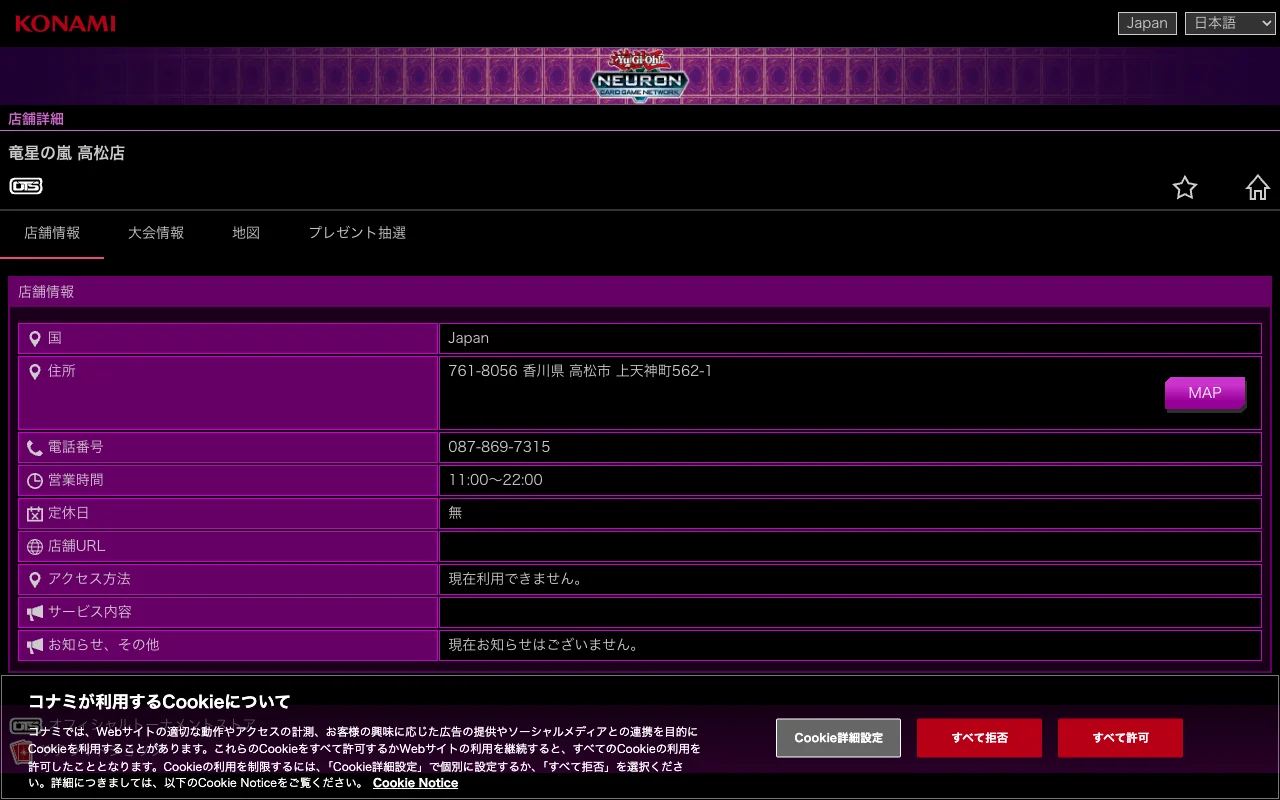
Task: Accept all cookies with すべて許可
Action: coord(1120,738)
